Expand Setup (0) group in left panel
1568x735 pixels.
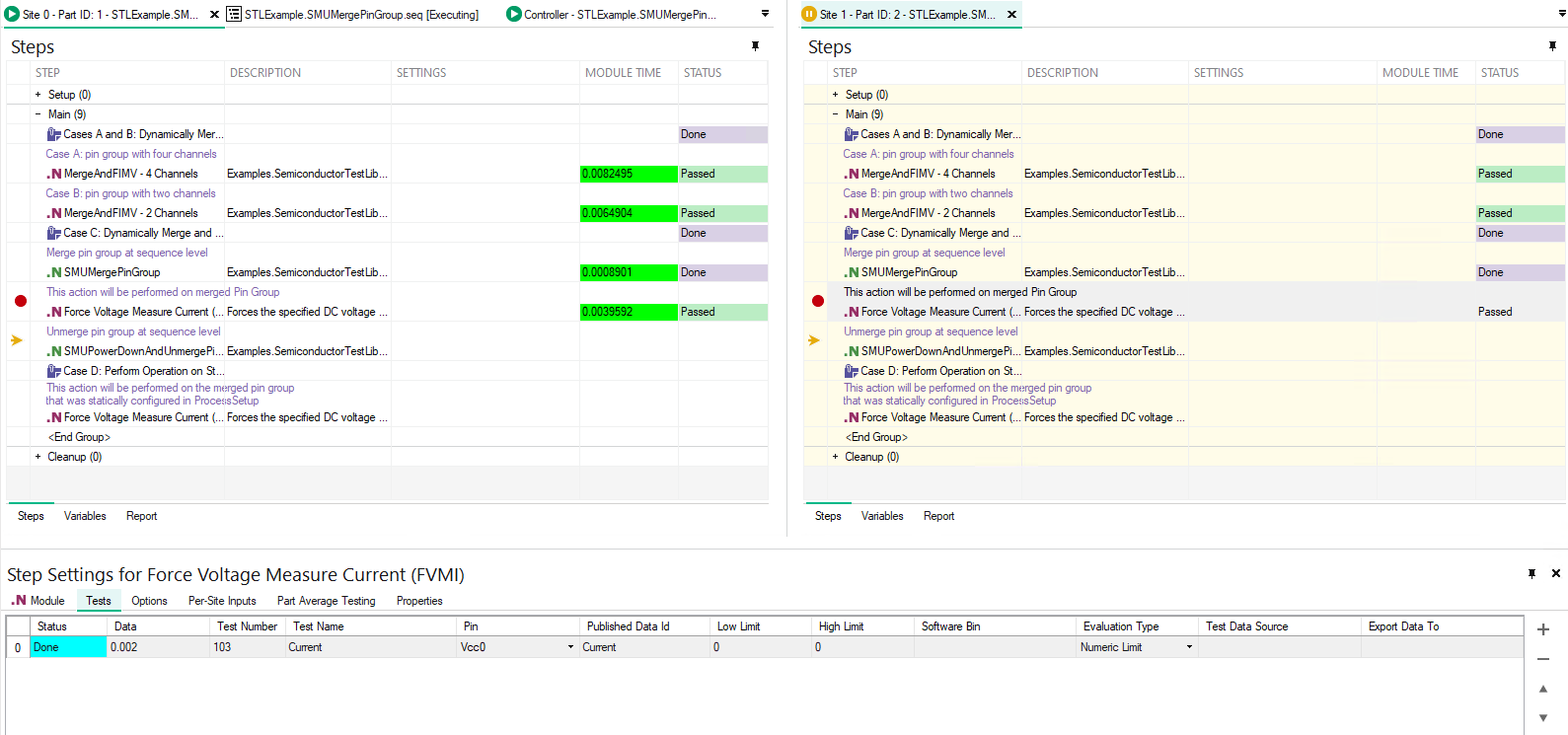(38, 95)
